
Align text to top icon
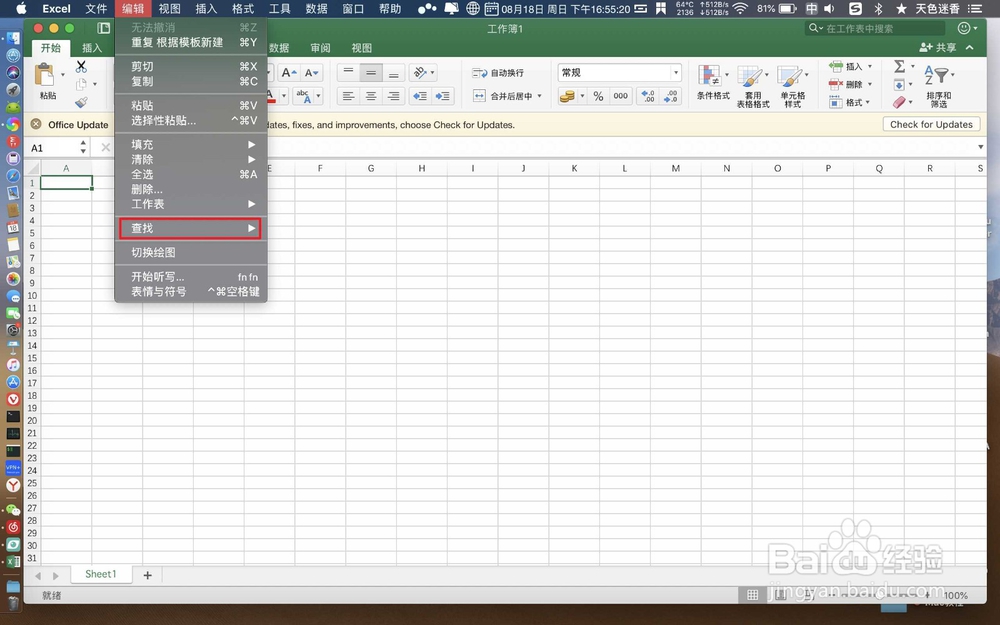click(x=348, y=73)
